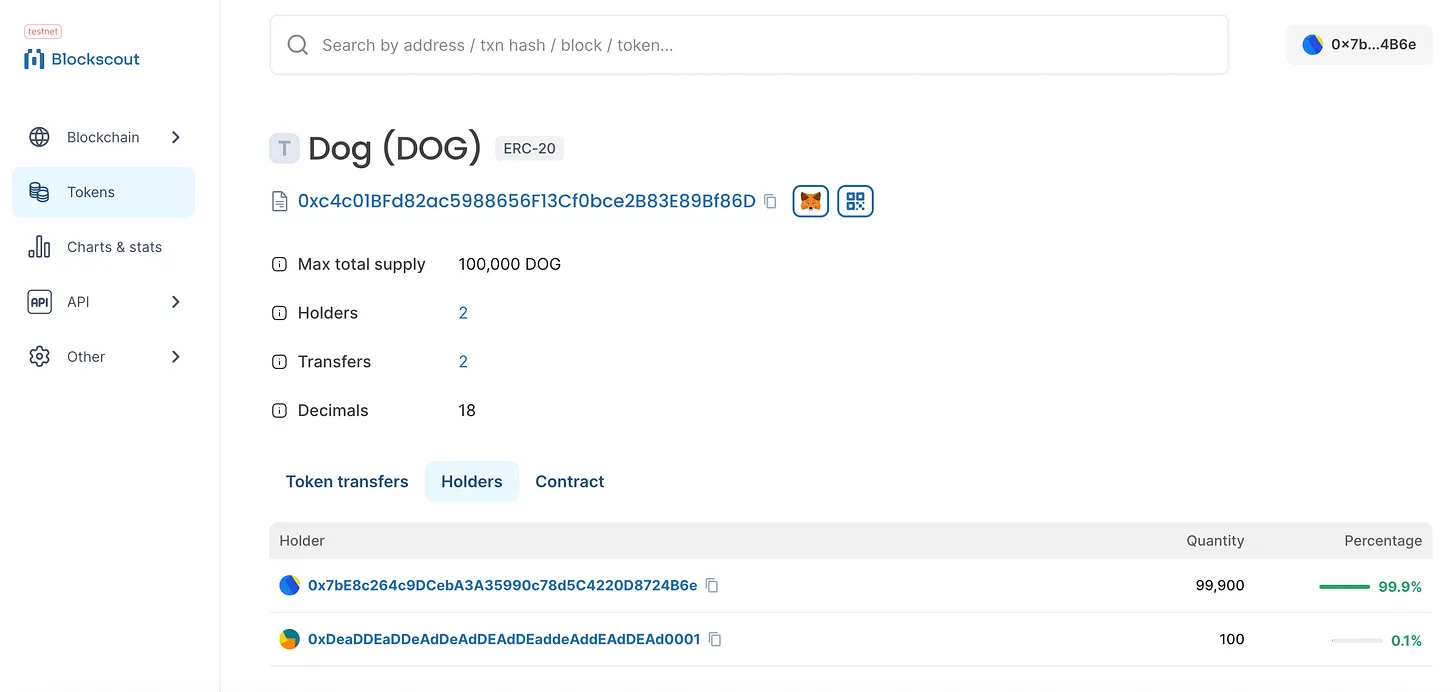Screen dimensions: 1456x692
Task: Click the Blockscout logo
Action: click(82, 59)
